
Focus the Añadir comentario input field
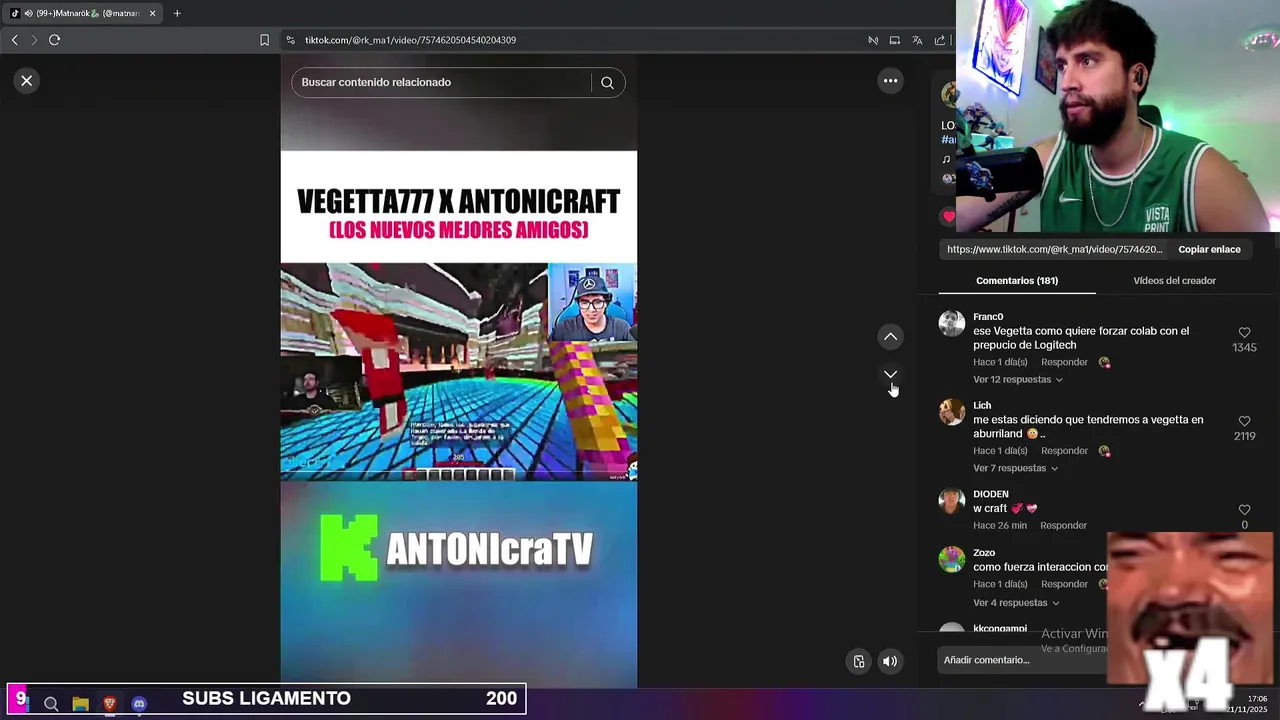tap(1020, 660)
